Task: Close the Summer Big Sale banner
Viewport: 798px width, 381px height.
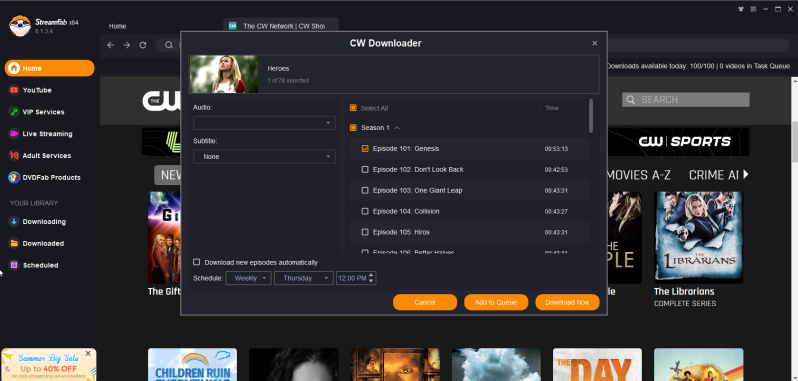Action: (88, 353)
